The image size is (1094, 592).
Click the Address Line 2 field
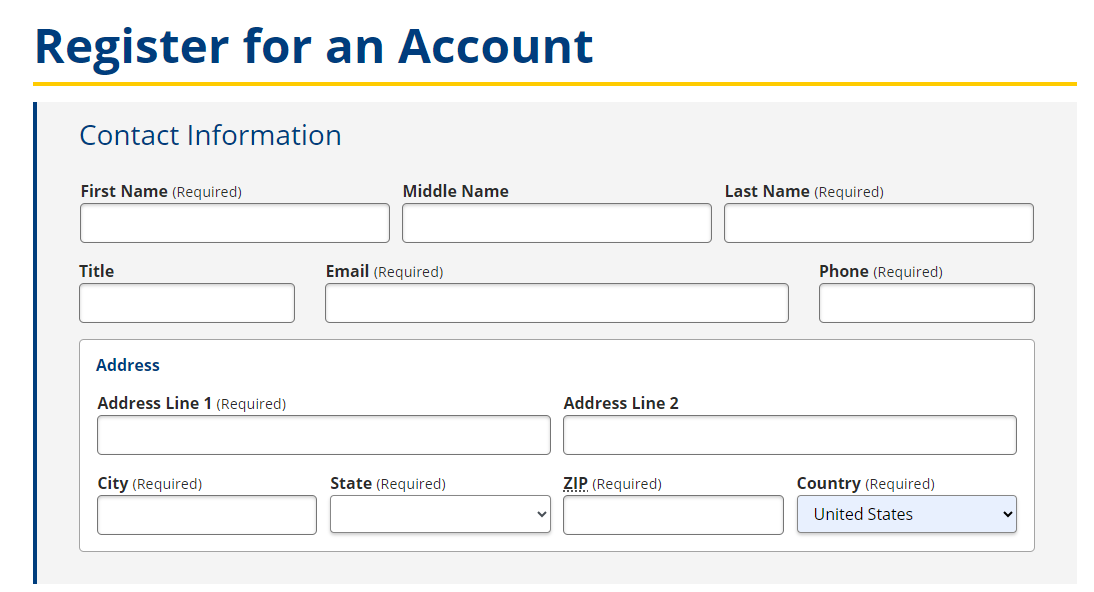789,435
